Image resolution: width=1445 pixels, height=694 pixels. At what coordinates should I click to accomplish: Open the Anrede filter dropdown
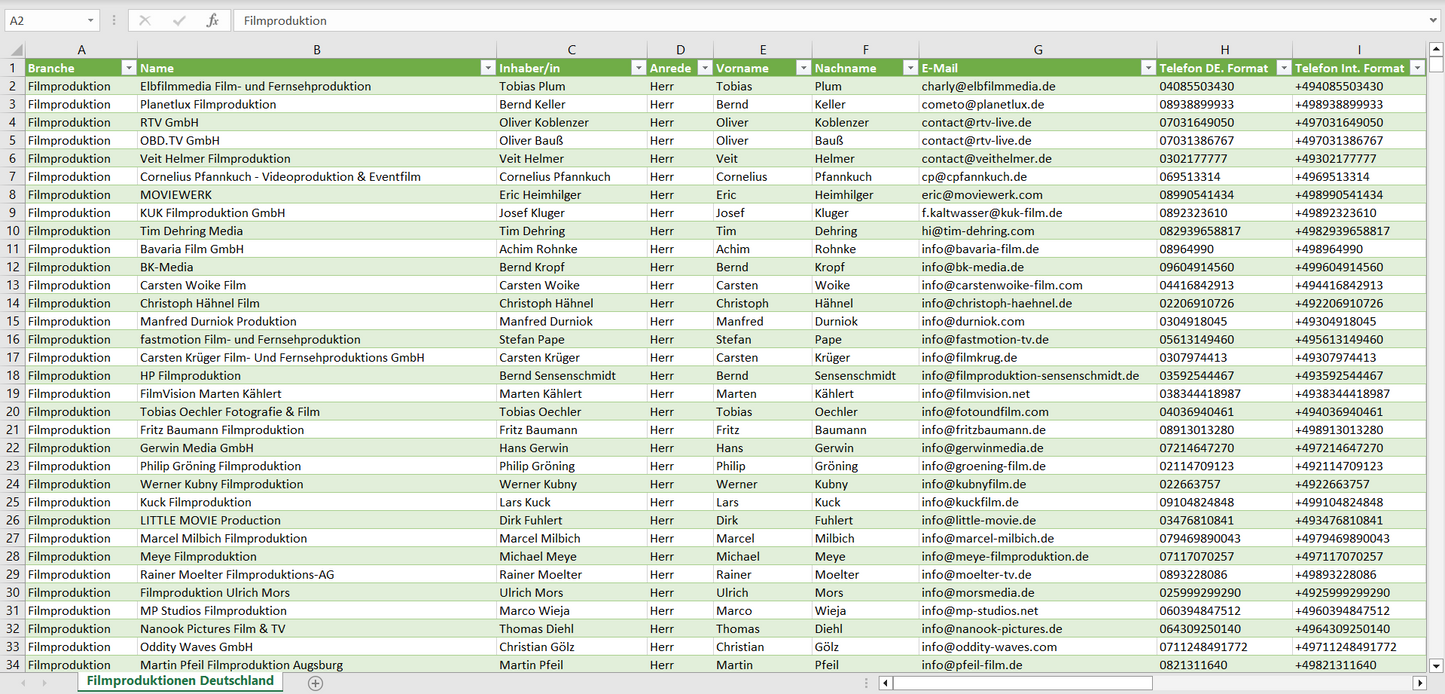(704, 68)
